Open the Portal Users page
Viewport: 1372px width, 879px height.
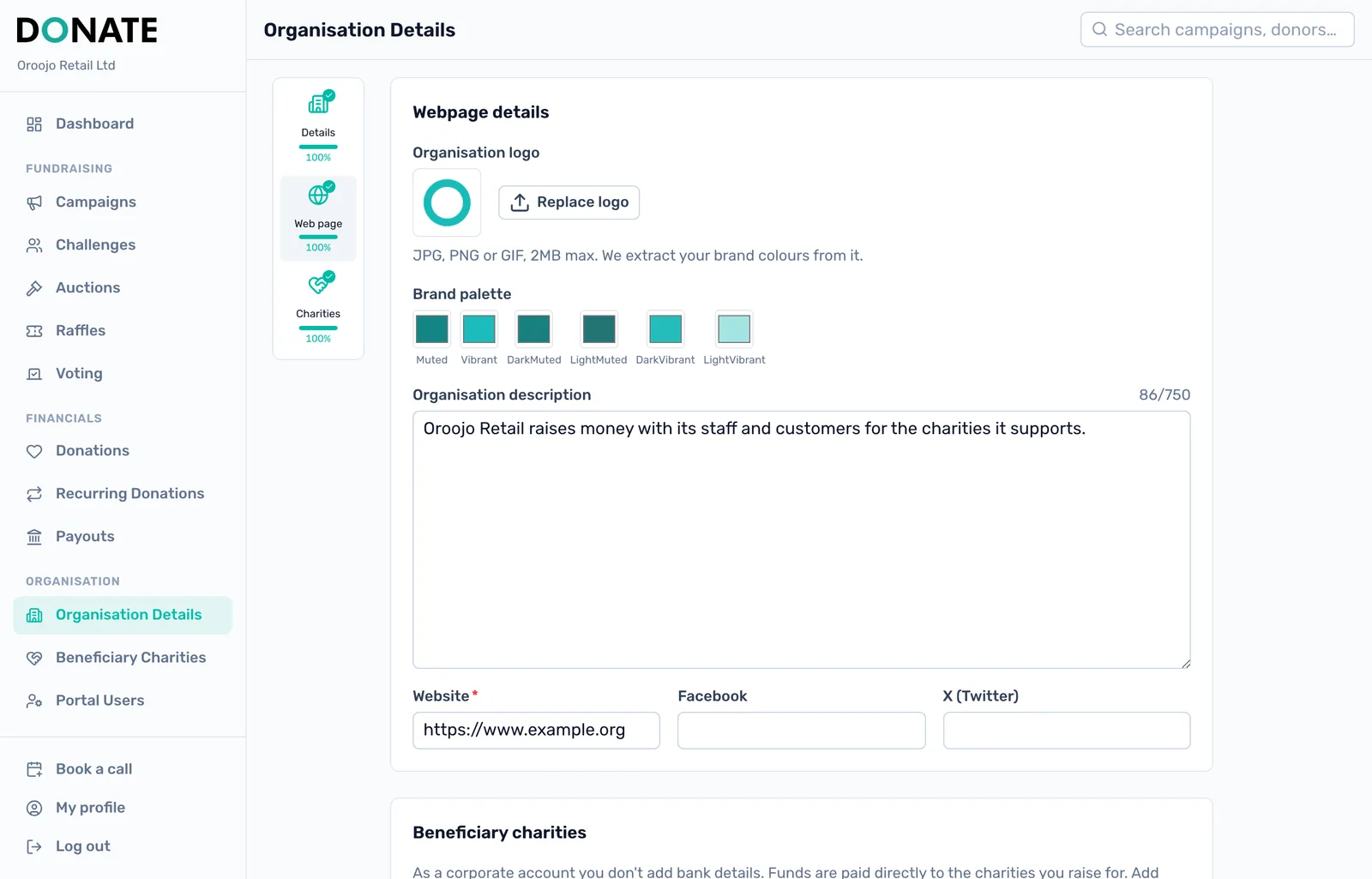123,701
